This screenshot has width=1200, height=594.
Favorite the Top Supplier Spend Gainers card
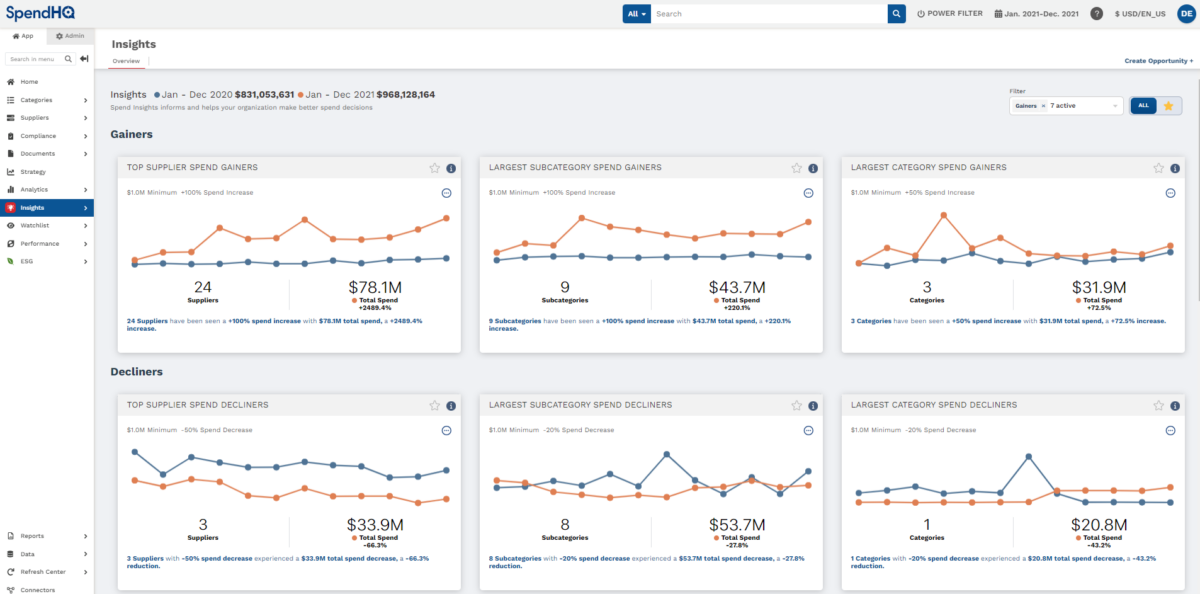pyautogui.click(x=434, y=168)
